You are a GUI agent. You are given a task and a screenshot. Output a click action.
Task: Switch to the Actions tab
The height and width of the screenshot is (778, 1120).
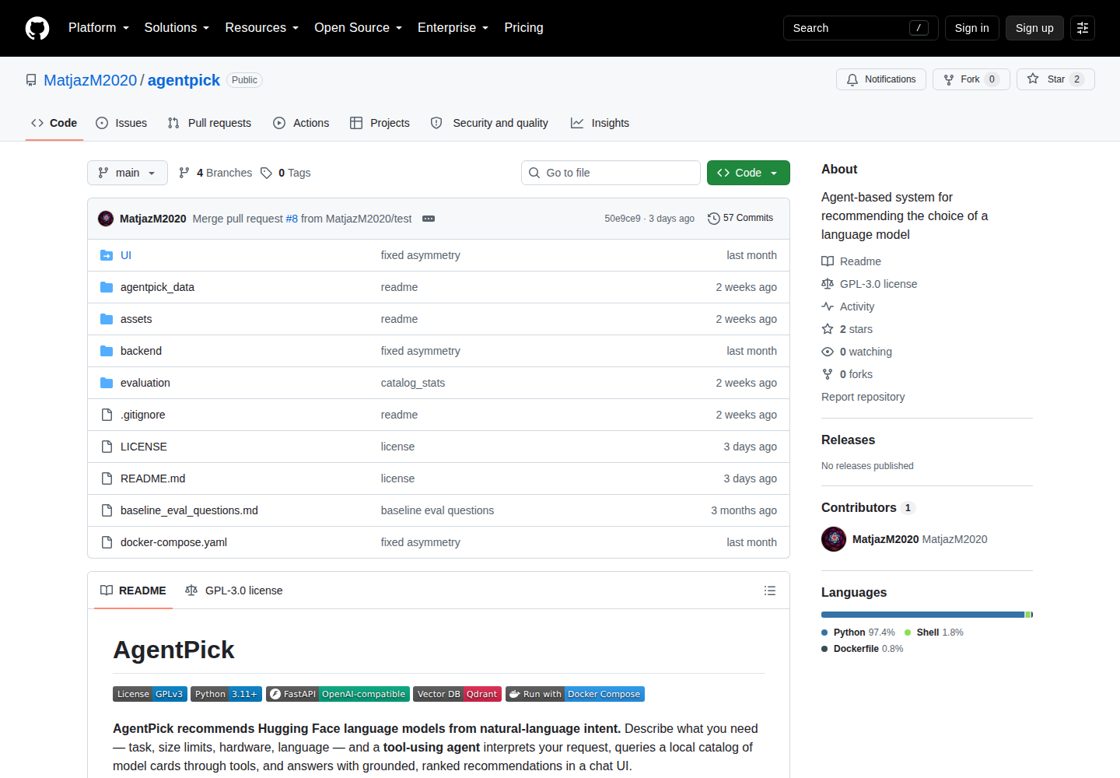(301, 123)
